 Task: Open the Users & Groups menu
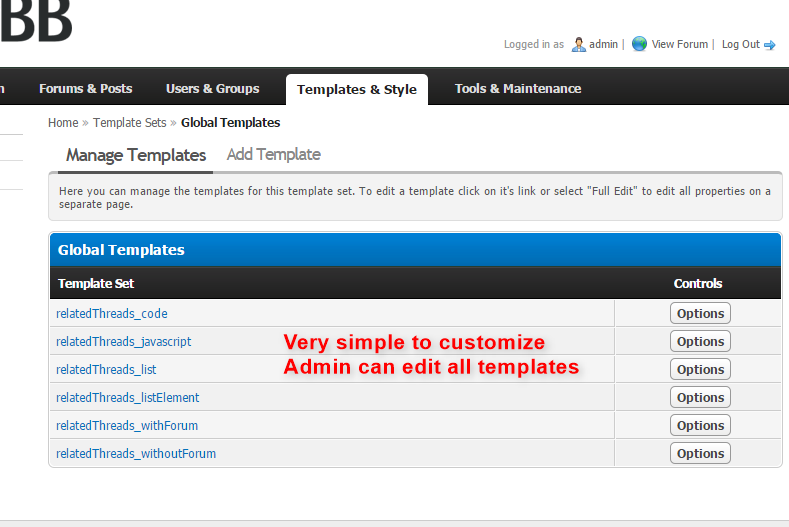212,89
